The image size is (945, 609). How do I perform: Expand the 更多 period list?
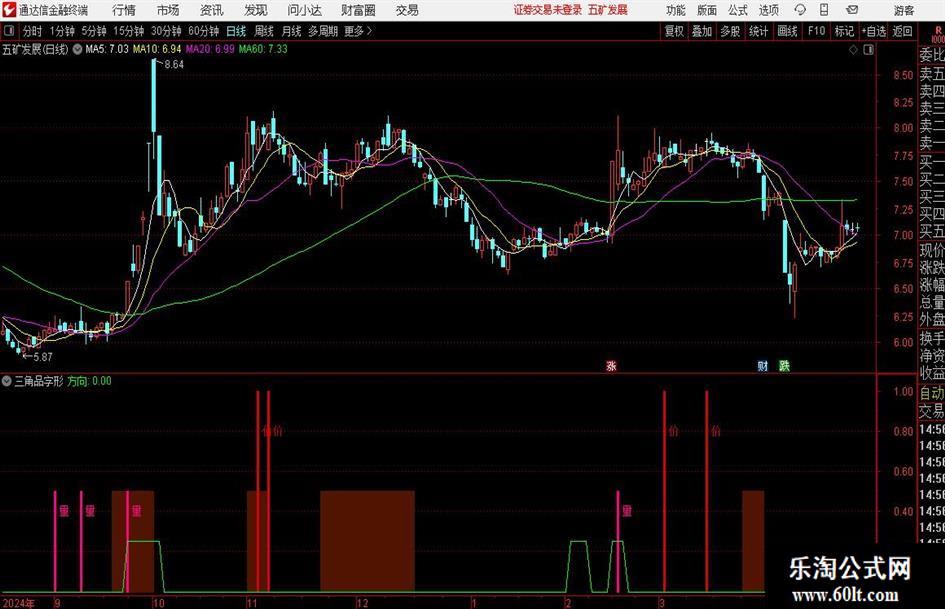(x=359, y=31)
